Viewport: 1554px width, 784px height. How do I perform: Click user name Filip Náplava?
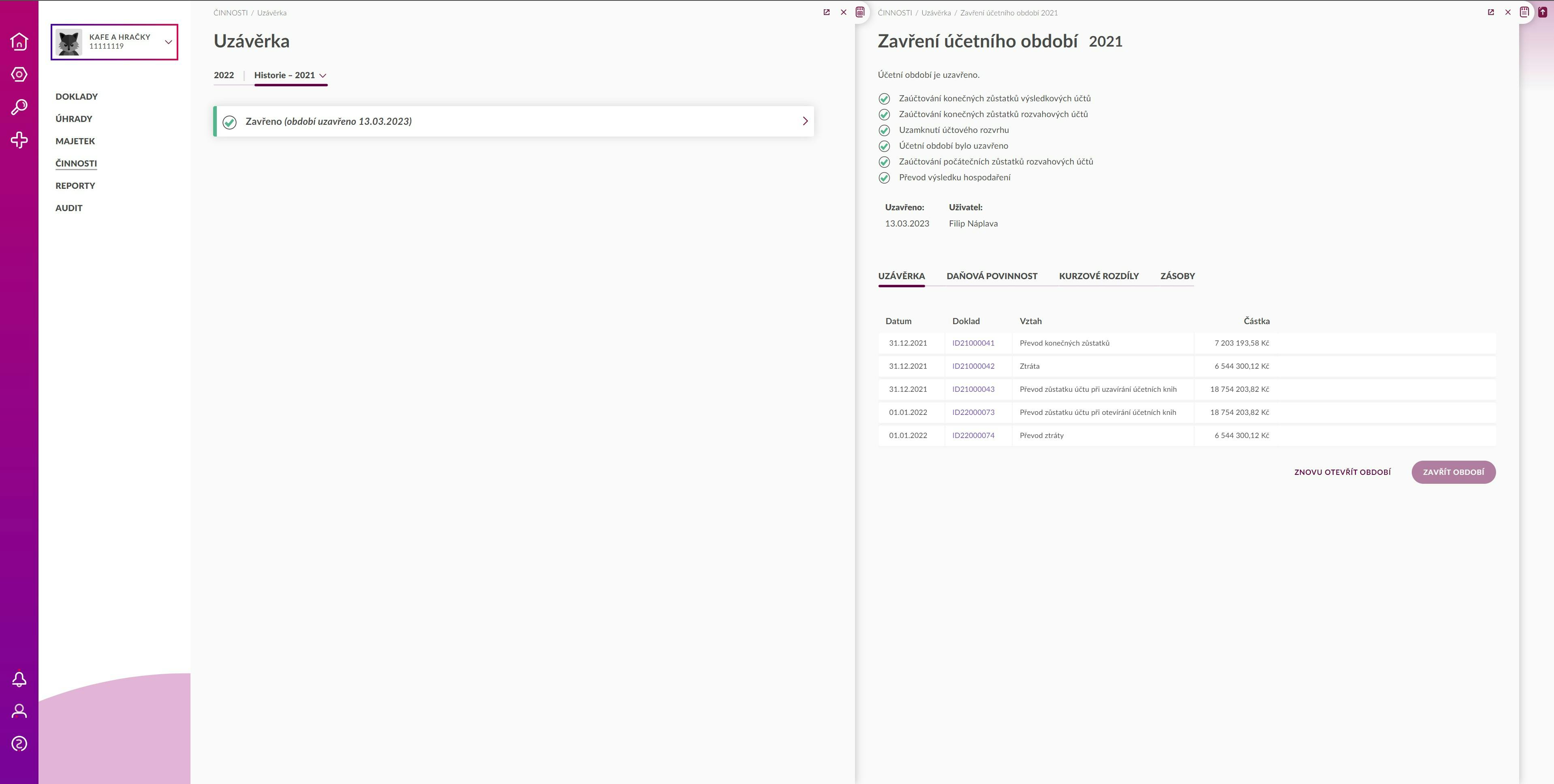point(973,224)
